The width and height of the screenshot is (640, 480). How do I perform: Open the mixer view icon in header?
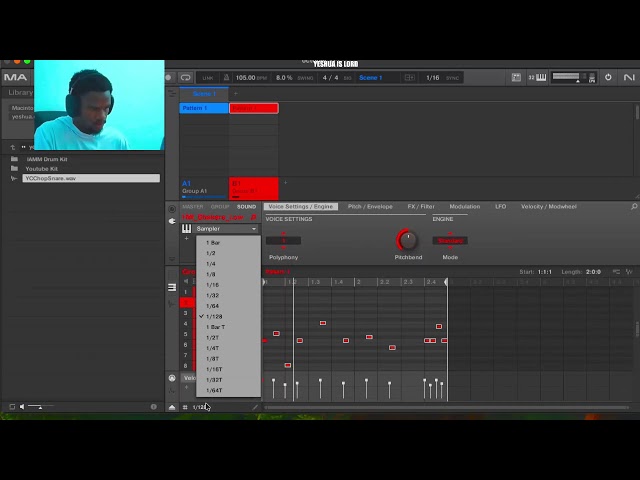point(516,78)
